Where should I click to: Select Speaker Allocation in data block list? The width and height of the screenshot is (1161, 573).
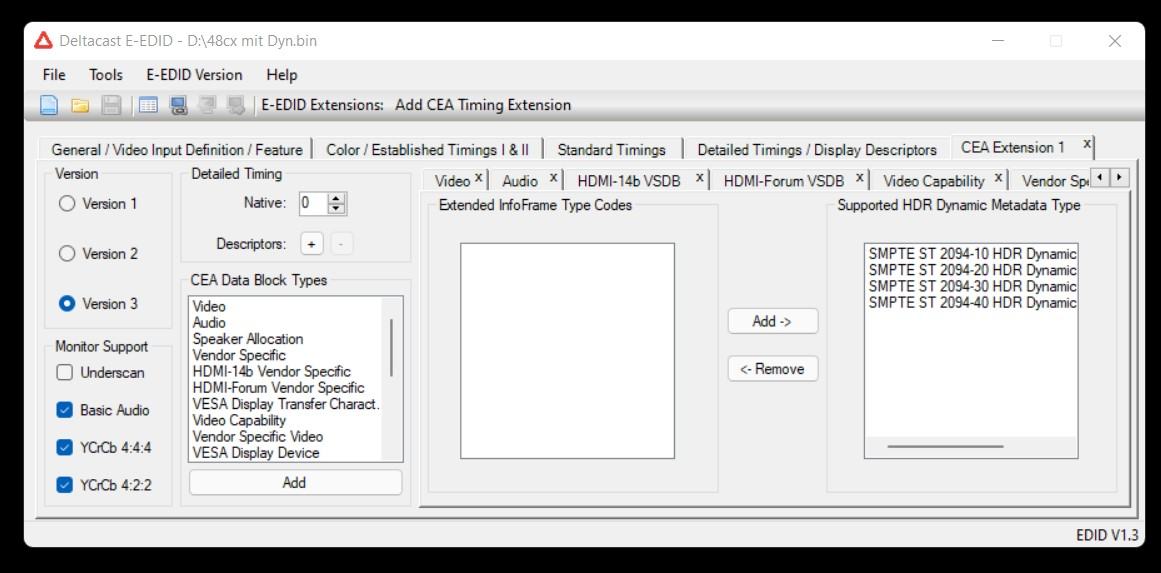tap(248, 339)
